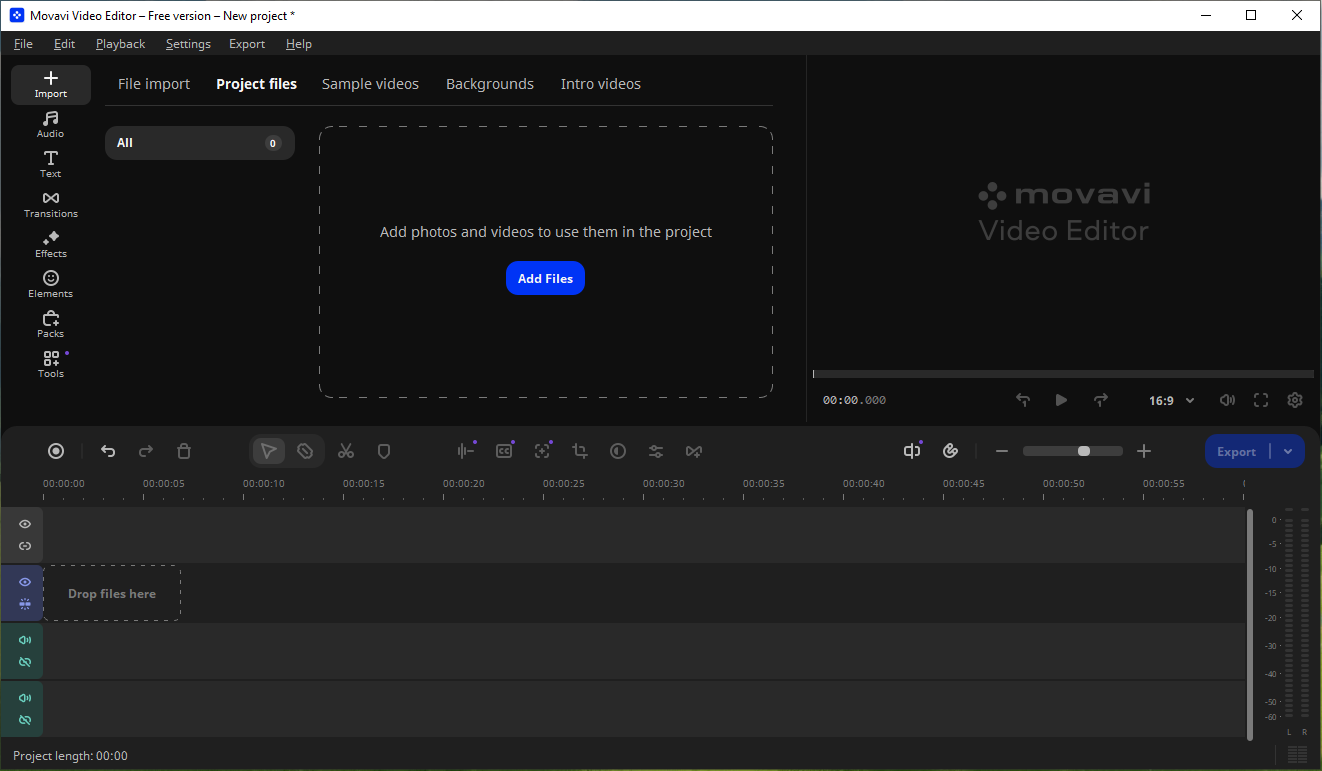Expand the Export options arrow
This screenshot has width=1322, height=771.
click(1288, 451)
